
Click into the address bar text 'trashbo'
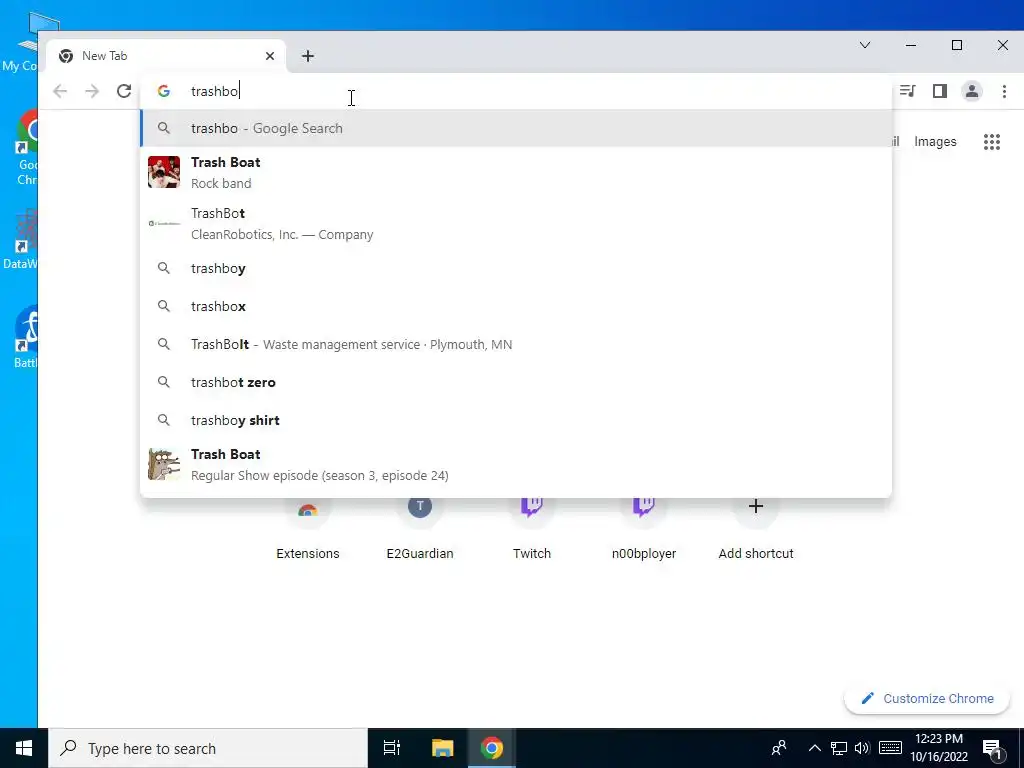tap(215, 91)
